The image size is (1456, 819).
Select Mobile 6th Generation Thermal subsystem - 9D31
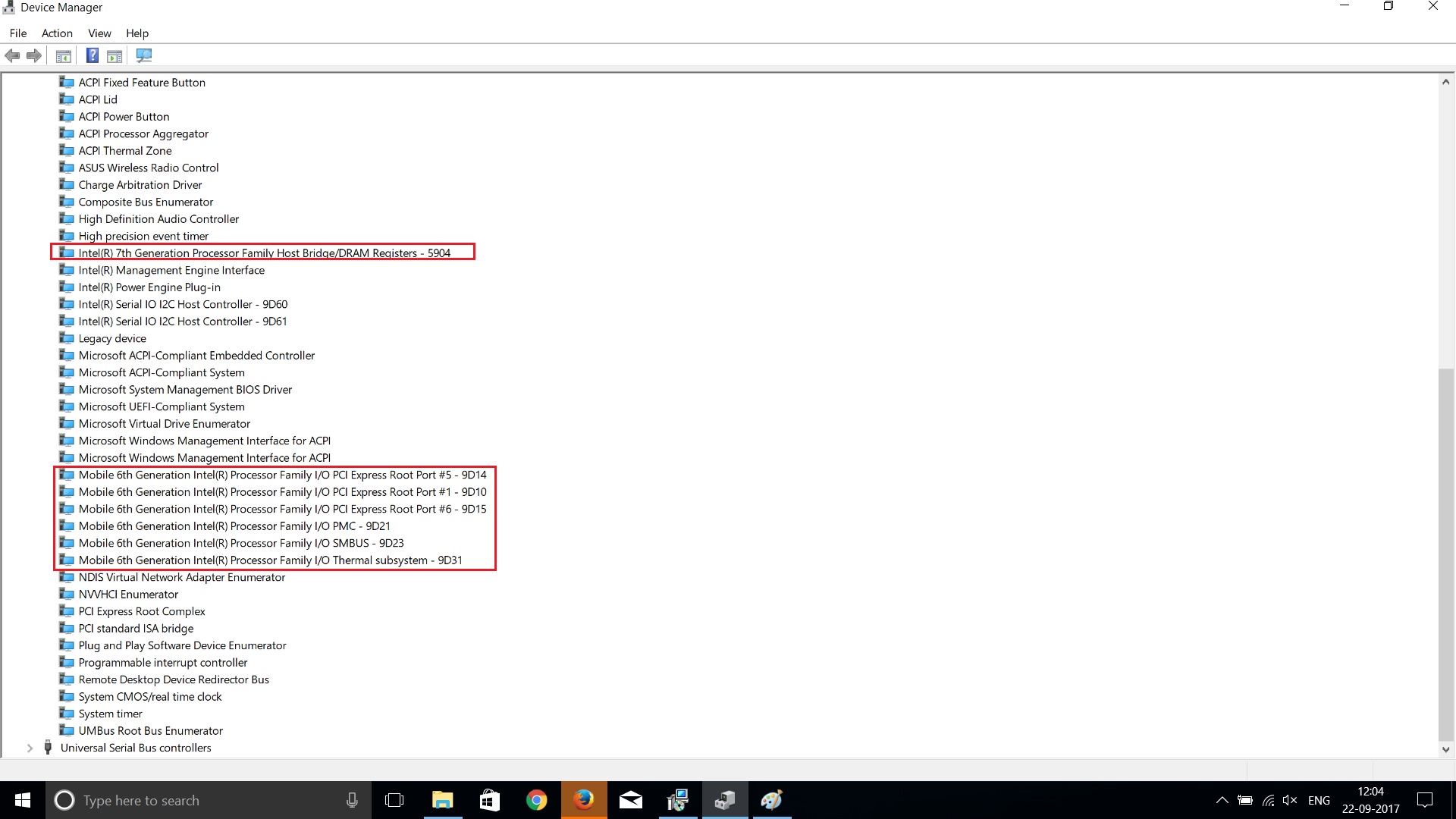click(271, 560)
